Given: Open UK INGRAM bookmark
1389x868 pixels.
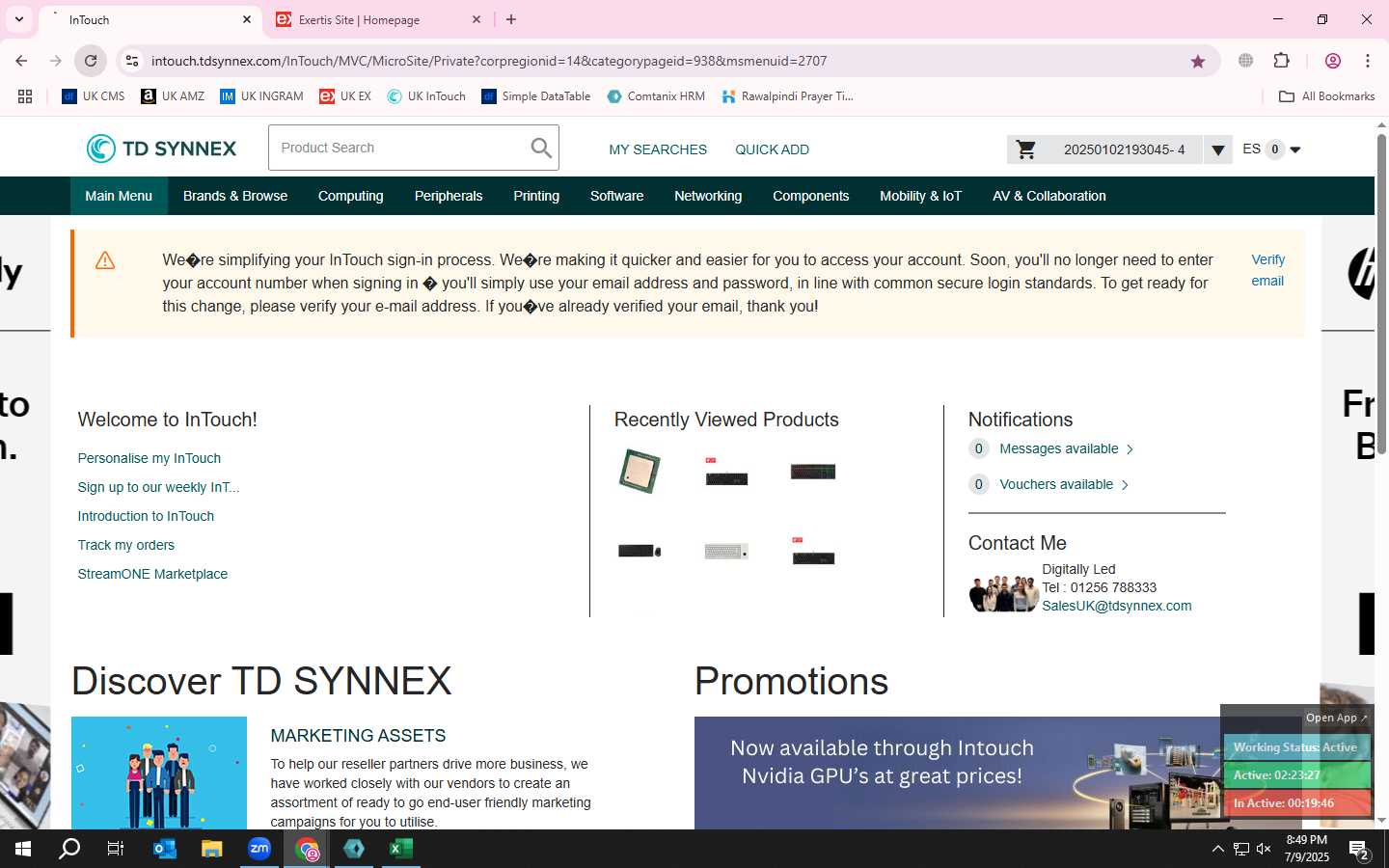Looking at the screenshot, I should (261, 96).
